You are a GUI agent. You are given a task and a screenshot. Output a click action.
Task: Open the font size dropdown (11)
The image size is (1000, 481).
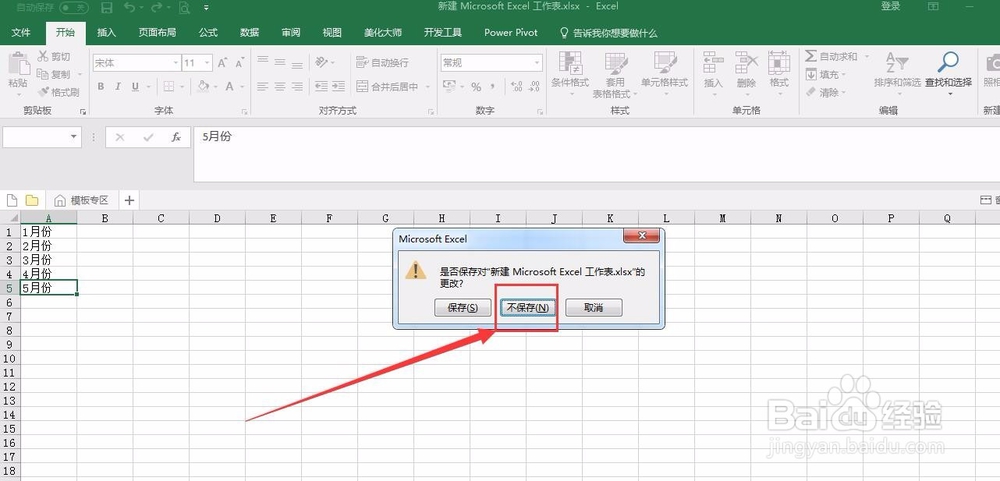tap(207, 63)
